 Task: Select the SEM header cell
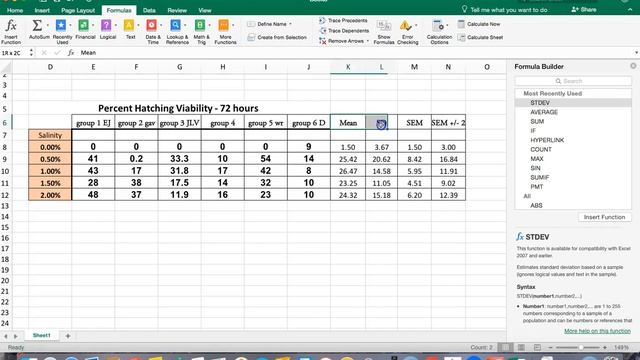[x=414, y=122]
